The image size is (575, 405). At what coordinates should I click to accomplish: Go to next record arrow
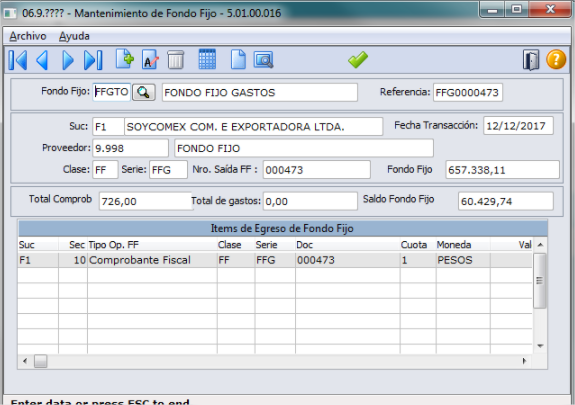pos(68,60)
